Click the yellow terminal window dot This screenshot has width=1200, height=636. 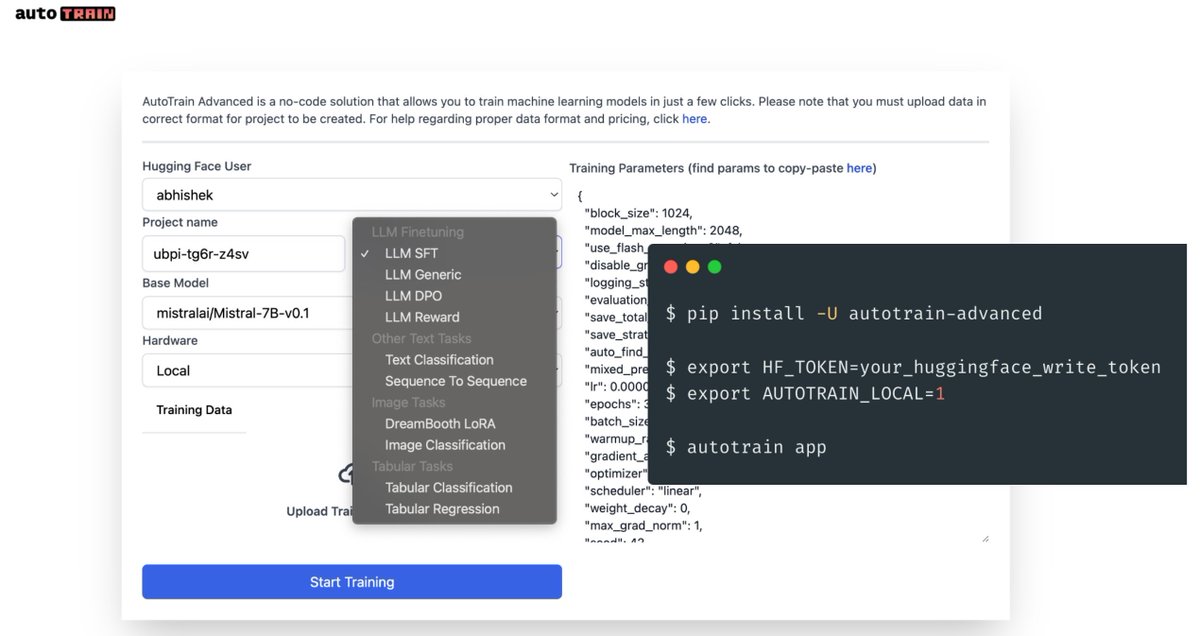(692, 267)
